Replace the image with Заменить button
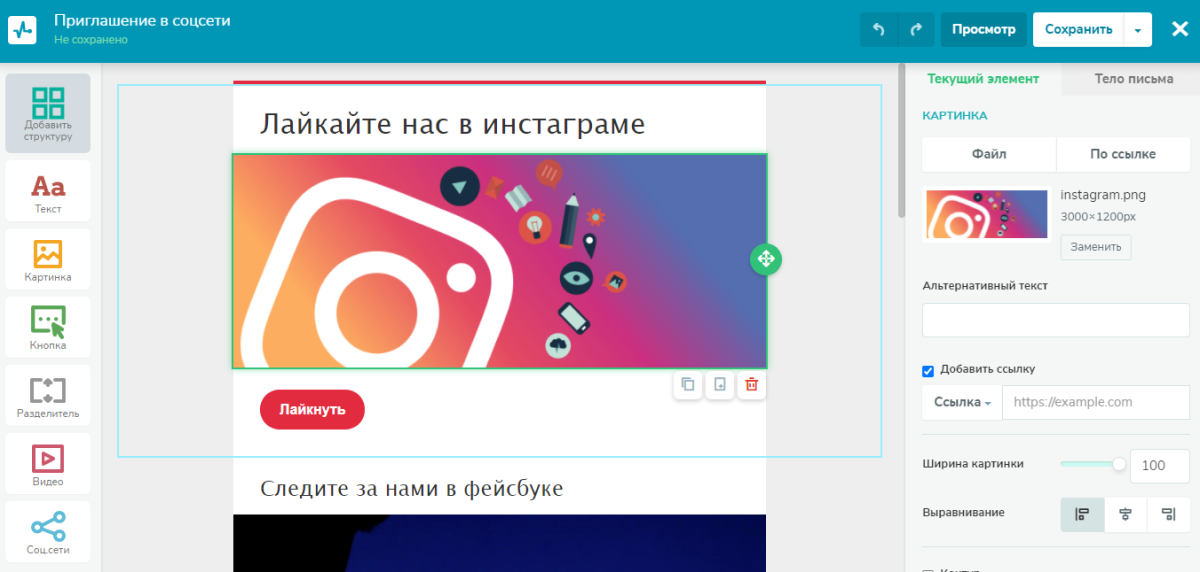 (x=1096, y=247)
